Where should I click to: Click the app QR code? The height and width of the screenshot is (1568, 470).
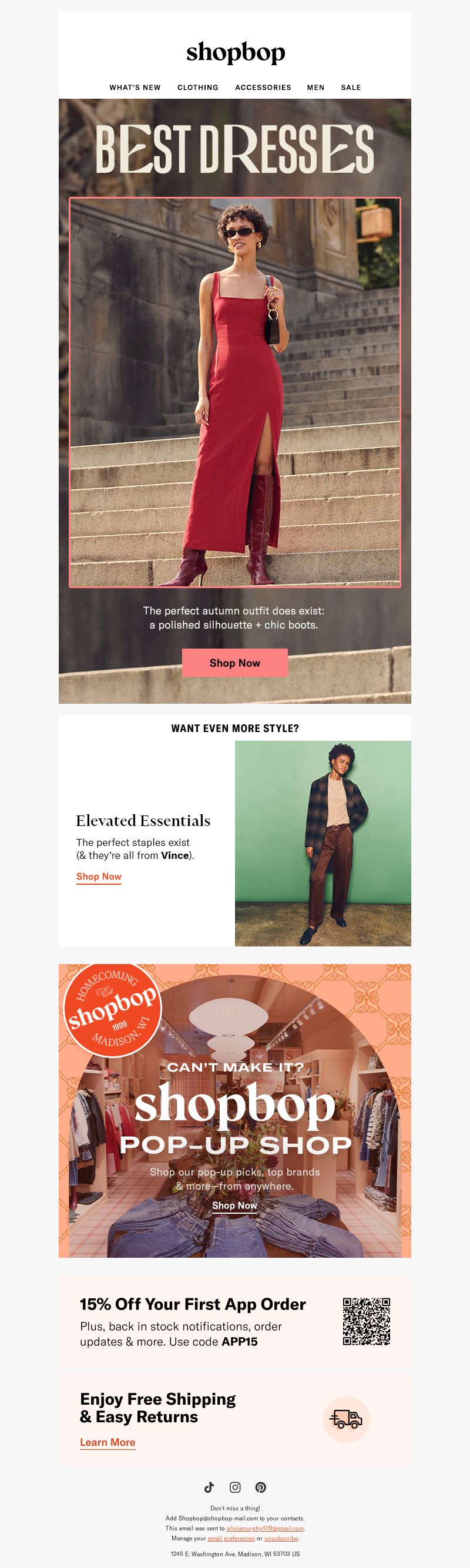coord(367,1321)
